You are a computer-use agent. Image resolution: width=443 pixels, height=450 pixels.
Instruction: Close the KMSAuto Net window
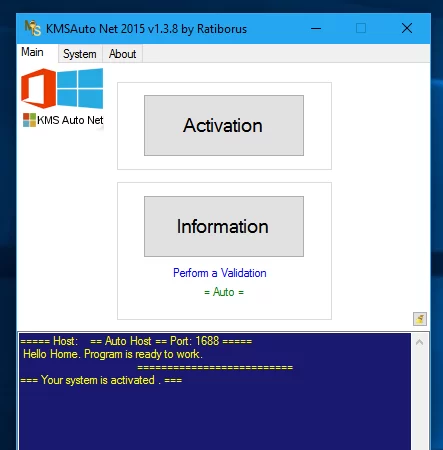407,28
